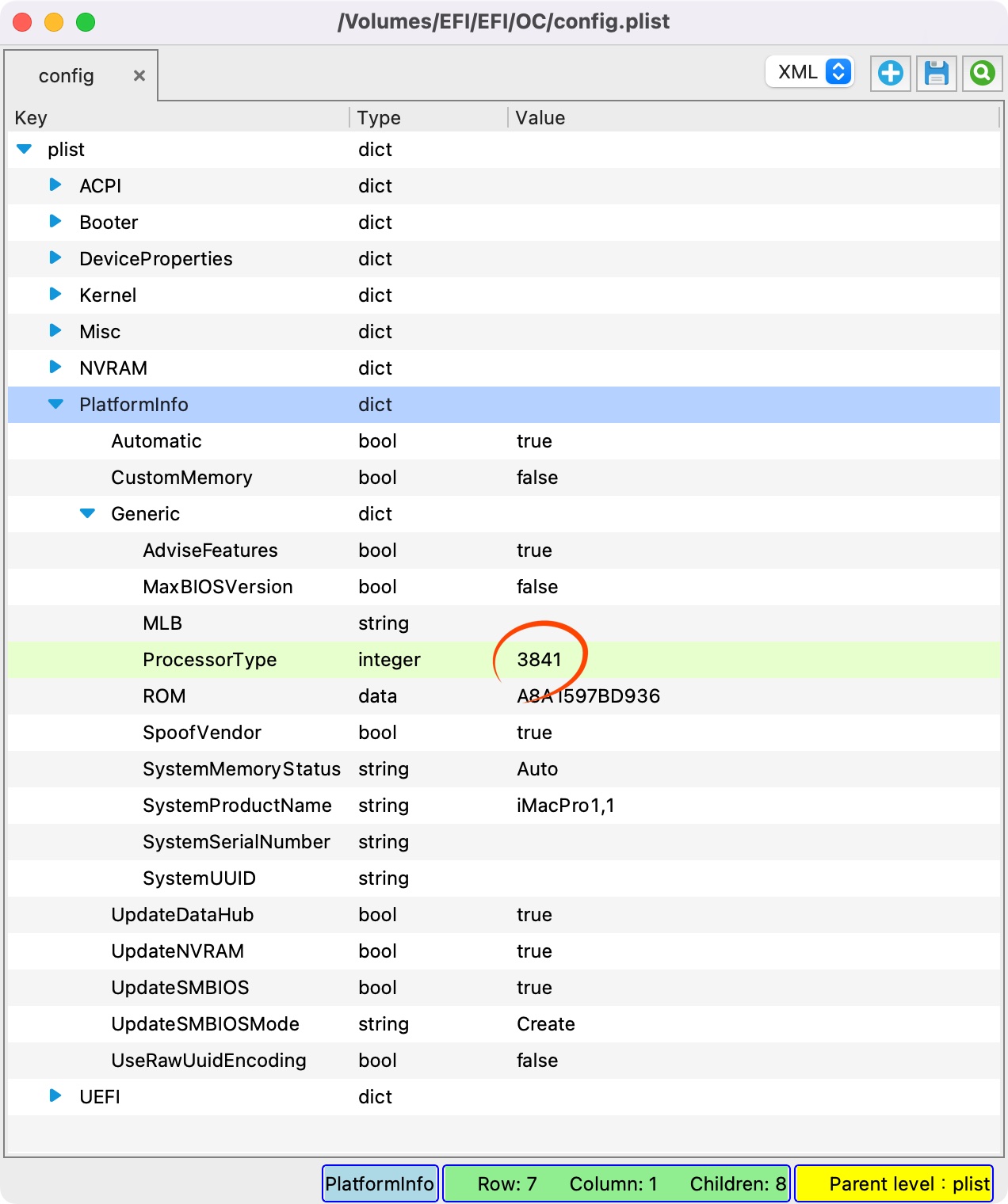The image size is (1008, 1204).
Task: Click the SpoofVendor value true
Action: [534, 733]
